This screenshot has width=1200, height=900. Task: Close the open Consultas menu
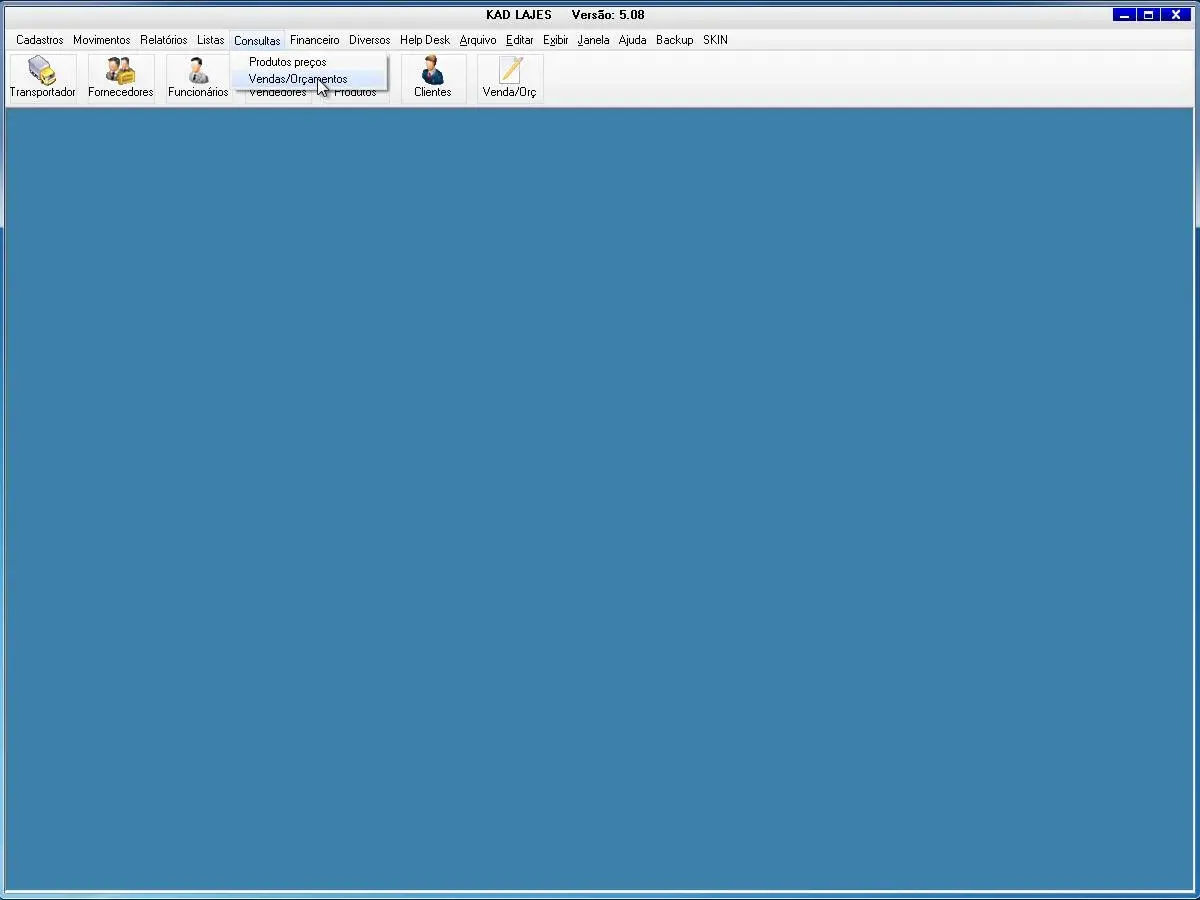pyautogui.click(x=257, y=40)
